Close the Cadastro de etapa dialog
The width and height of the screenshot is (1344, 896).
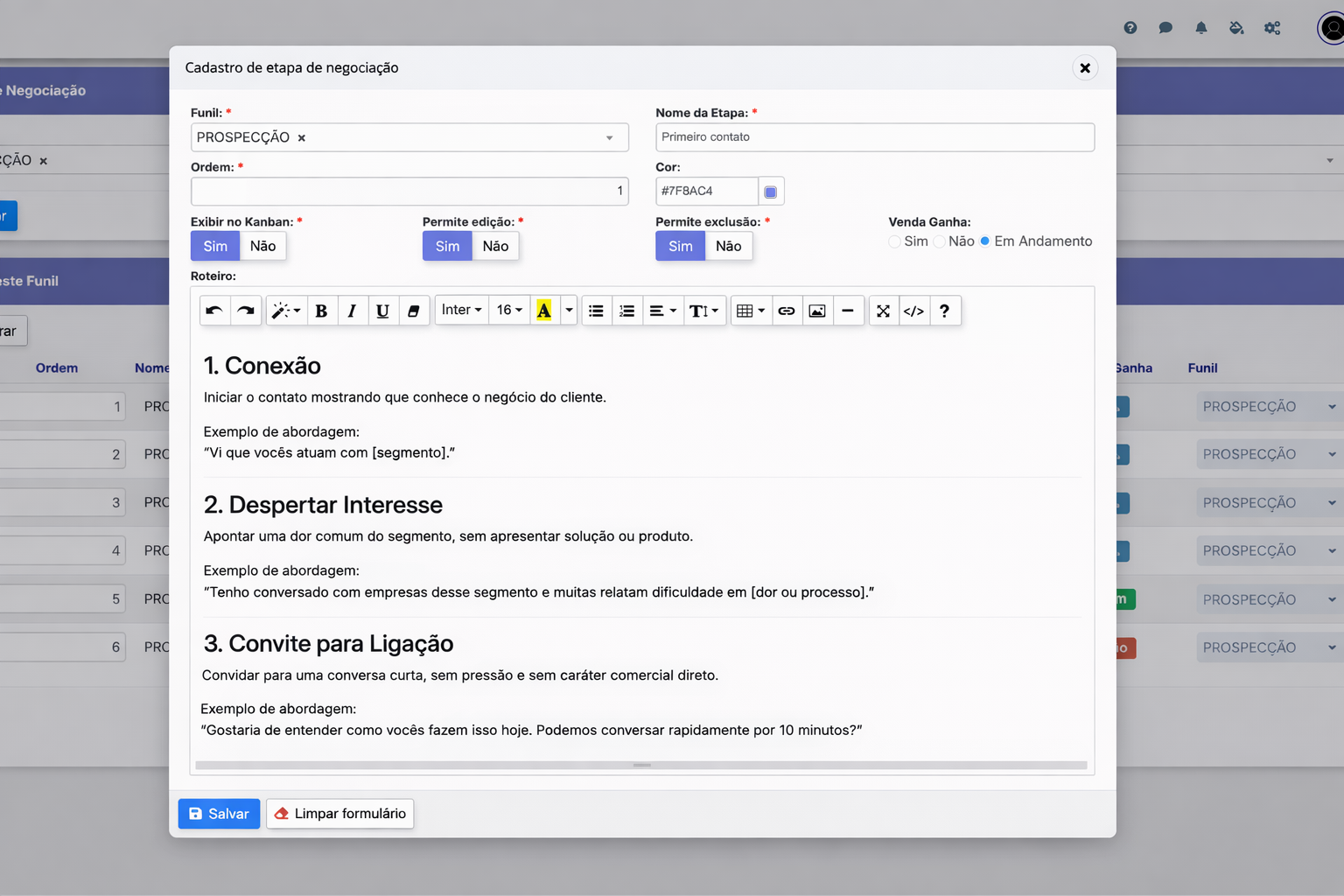tap(1085, 68)
